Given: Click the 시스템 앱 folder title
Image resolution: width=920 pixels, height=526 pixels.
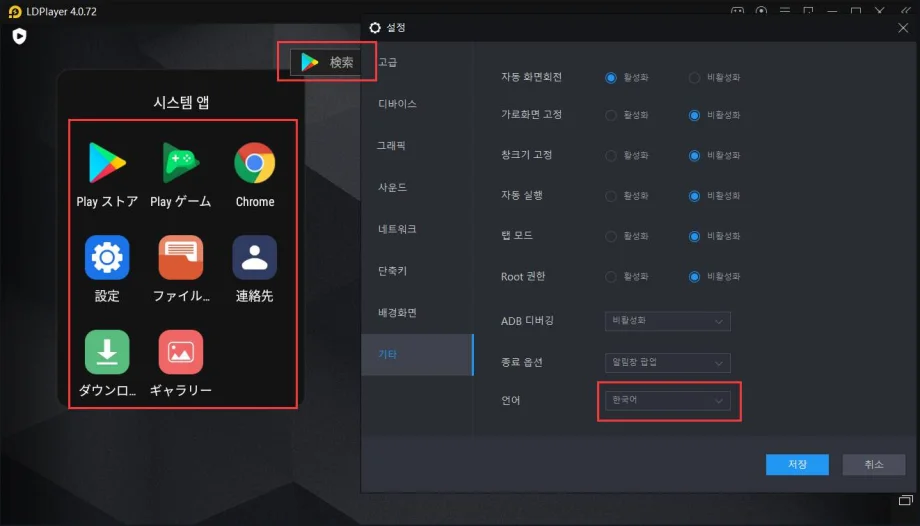Looking at the screenshot, I should click(181, 102).
